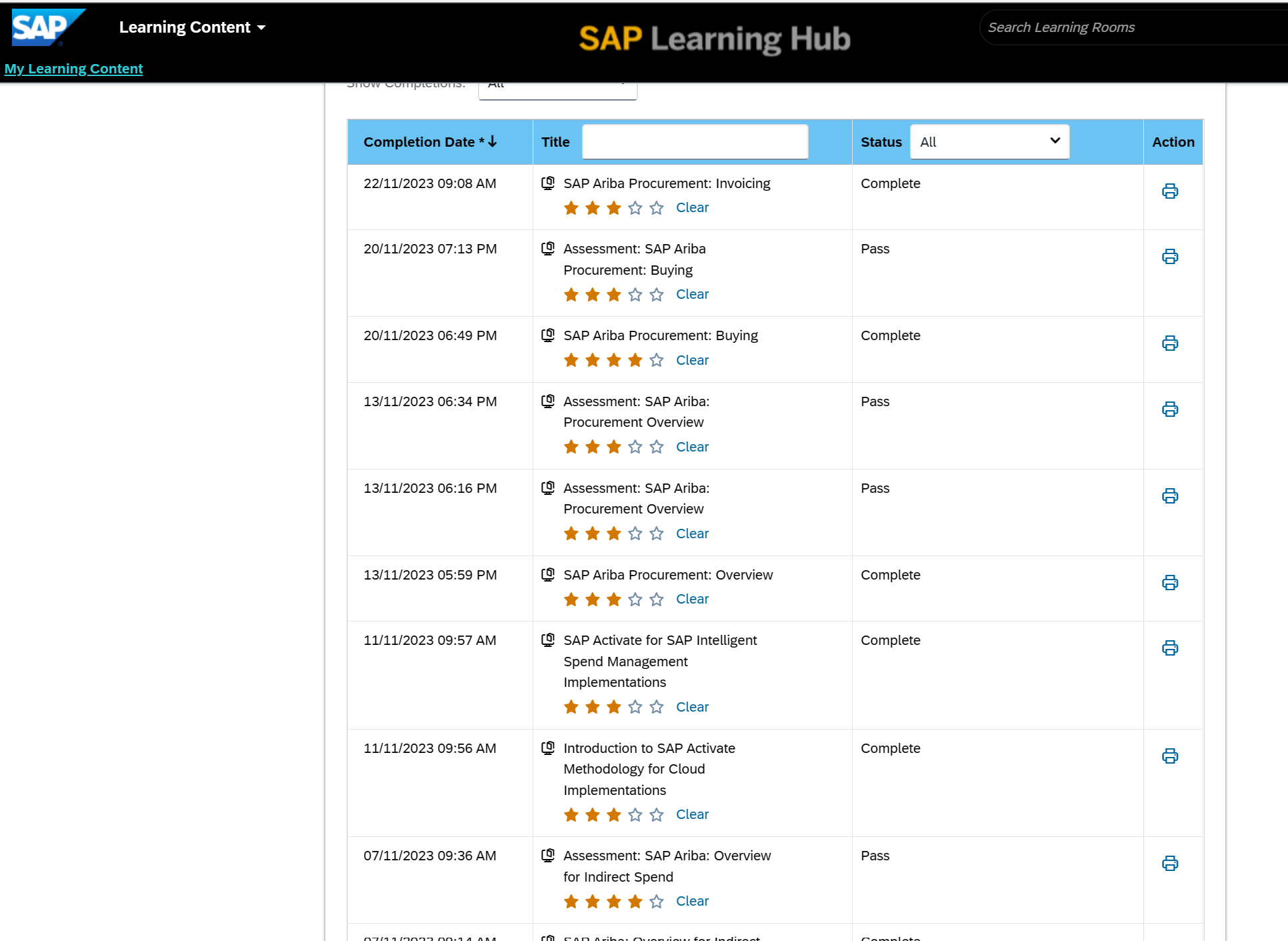Click item icon for 13/11/2023 06:16 PM assessment

(x=548, y=488)
